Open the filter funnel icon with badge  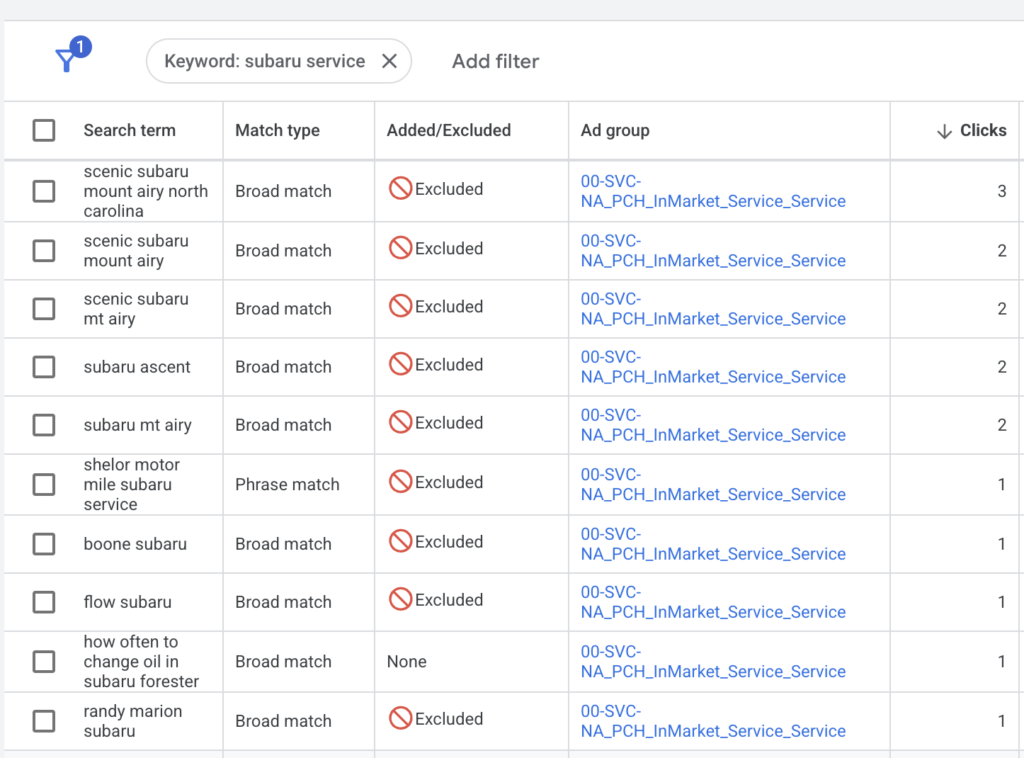(x=68, y=58)
